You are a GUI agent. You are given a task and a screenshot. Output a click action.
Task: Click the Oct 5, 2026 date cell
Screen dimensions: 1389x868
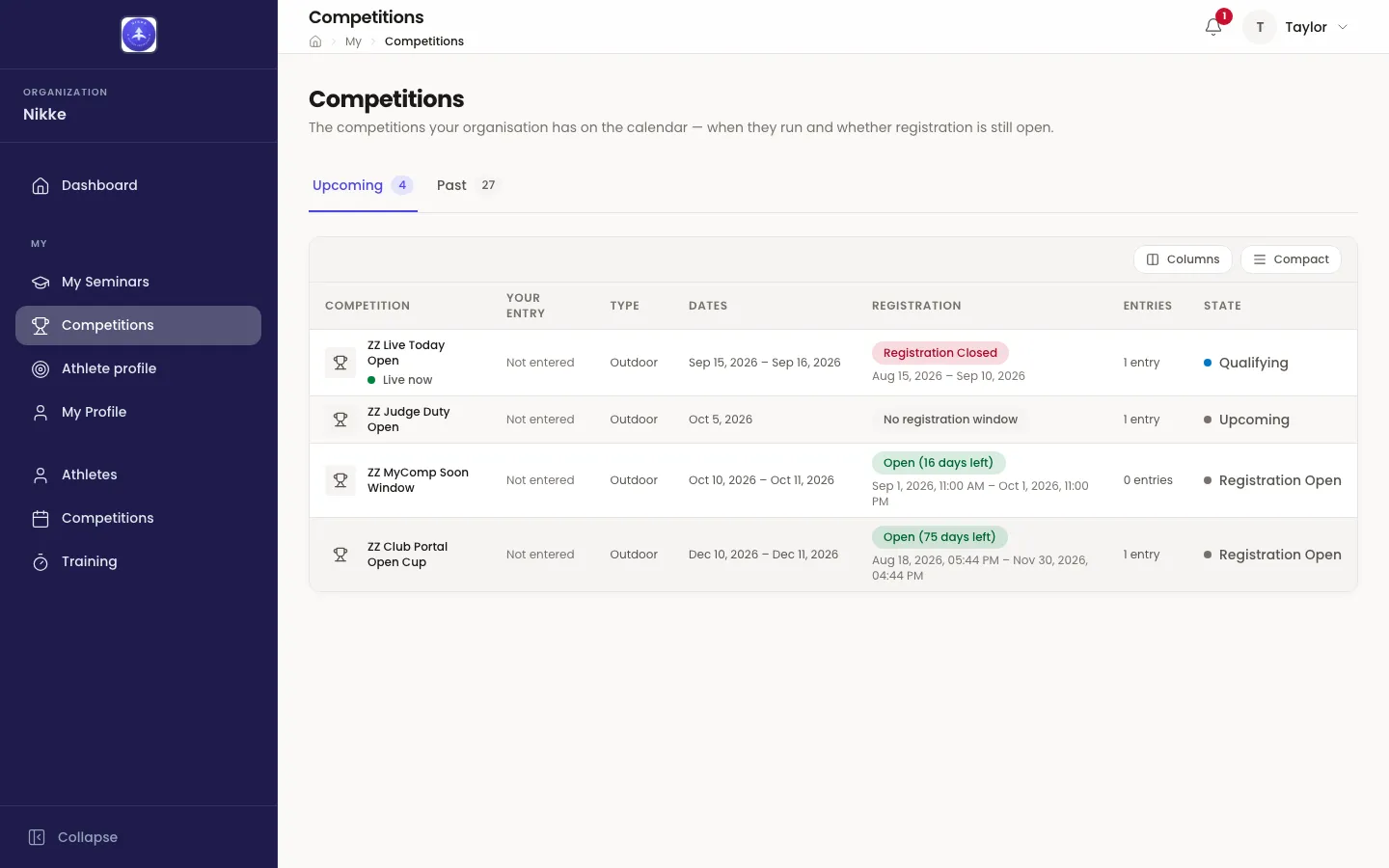click(721, 420)
